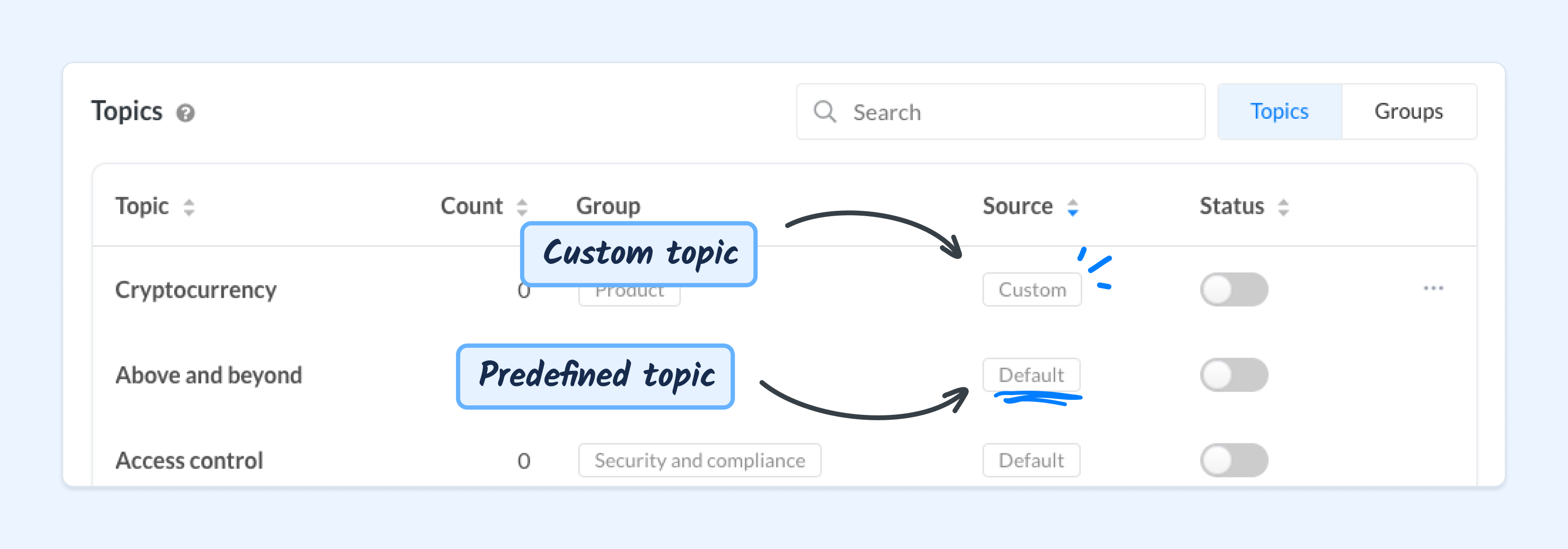Sort by Source column arrows
Screen dimensions: 1568x549
[x=1073, y=207]
